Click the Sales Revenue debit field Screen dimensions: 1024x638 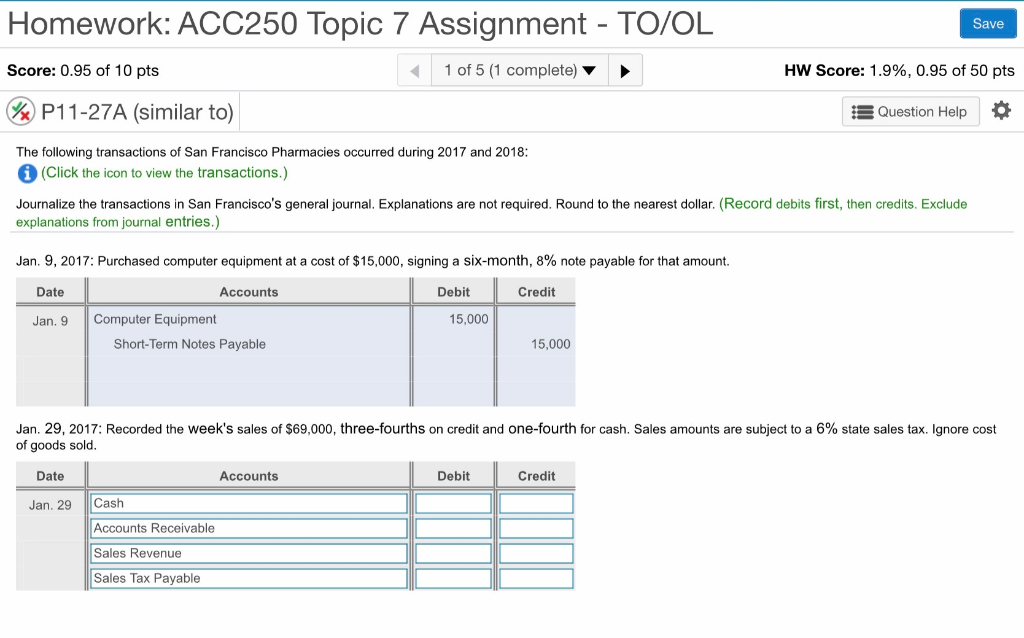pos(455,552)
